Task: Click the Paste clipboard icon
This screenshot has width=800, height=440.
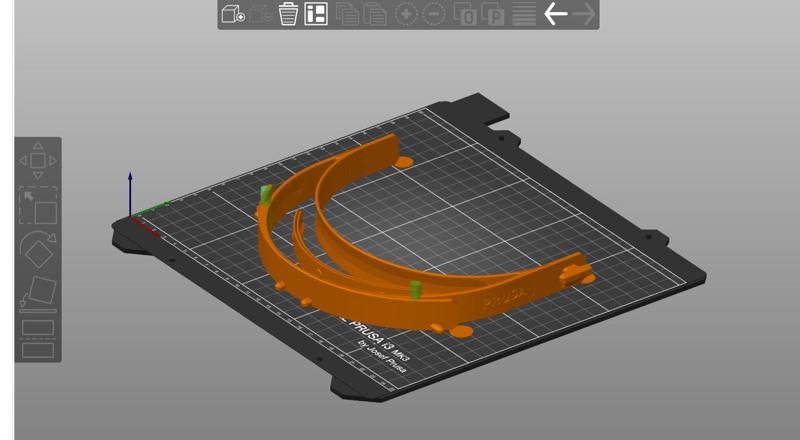Action: click(374, 14)
